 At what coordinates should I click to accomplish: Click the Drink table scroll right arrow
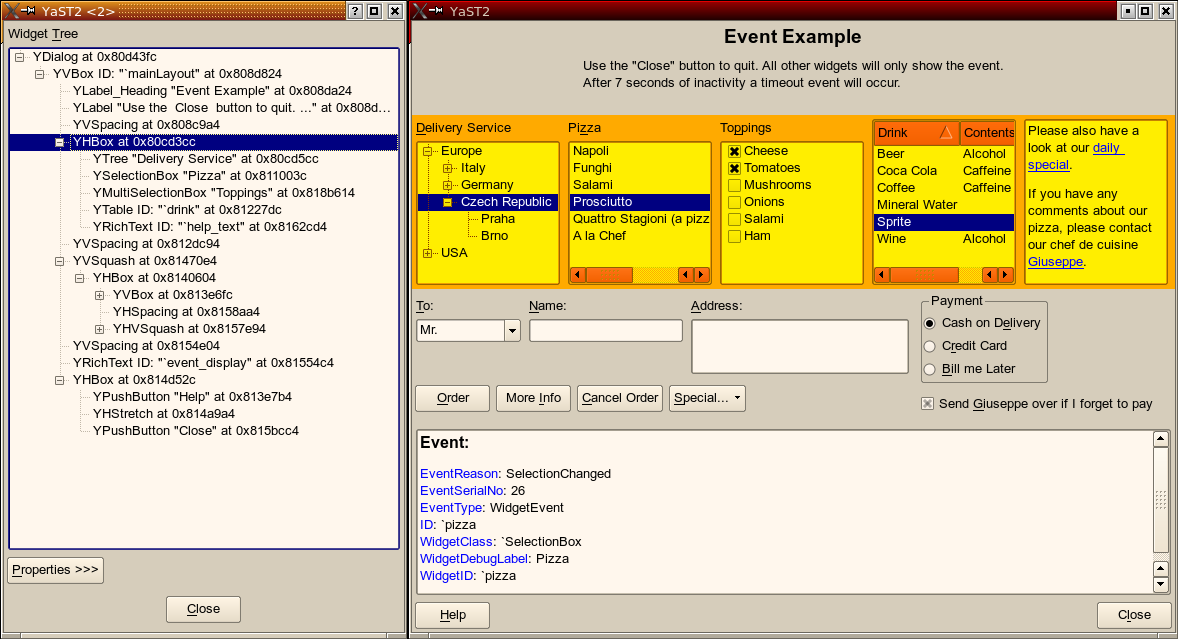(x=1005, y=275)
